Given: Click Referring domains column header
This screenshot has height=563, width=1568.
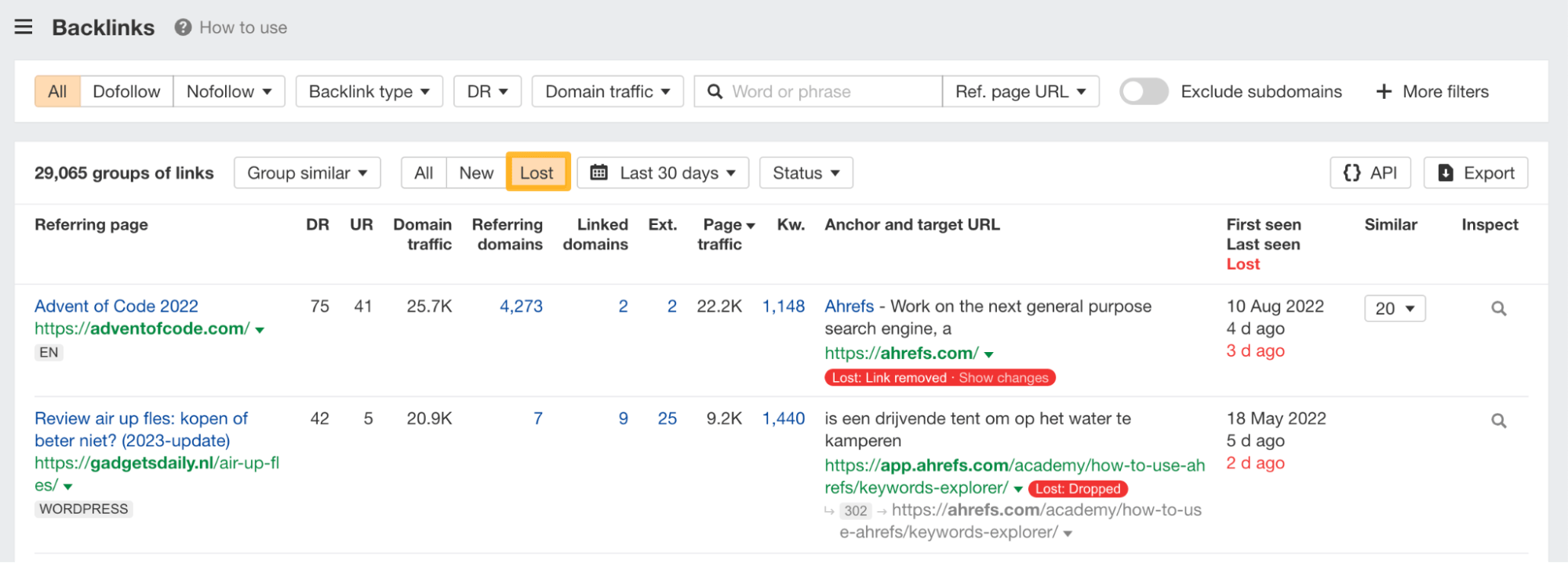Looking at the screenshot, I should (508, 234).
